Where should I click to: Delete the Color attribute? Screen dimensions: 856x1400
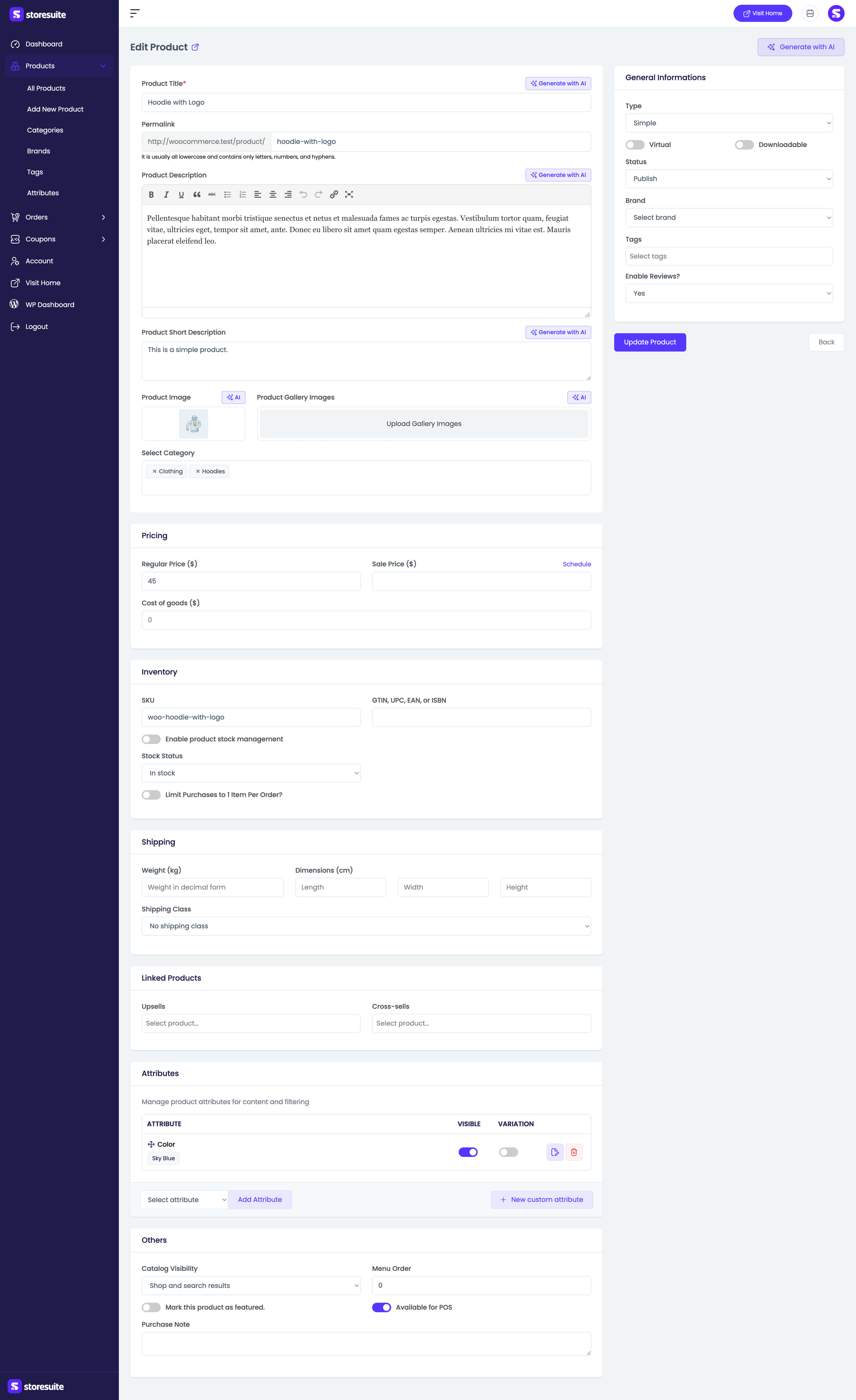[574, 1152]
